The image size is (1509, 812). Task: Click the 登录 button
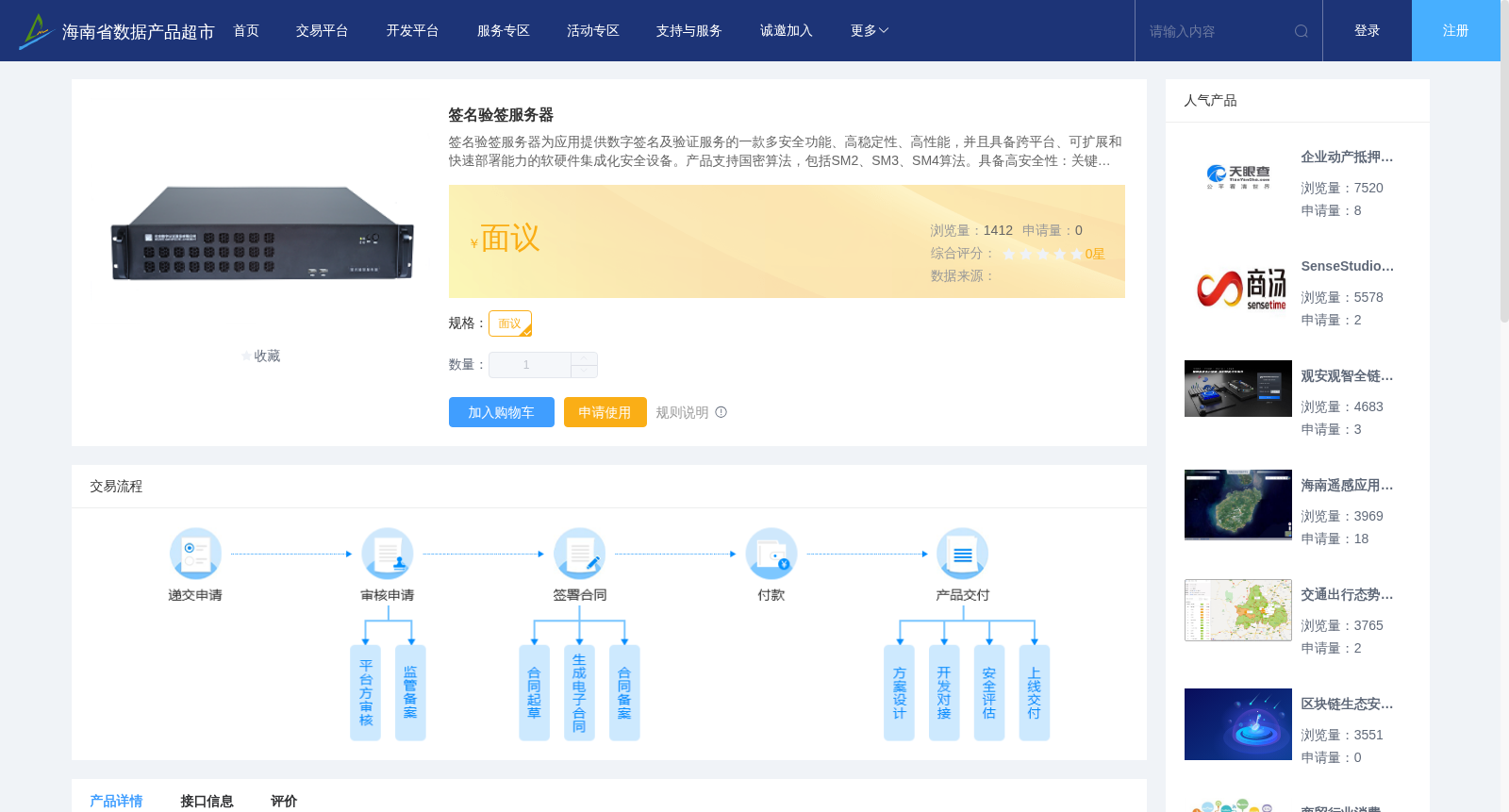click(x=1368, y=31)
